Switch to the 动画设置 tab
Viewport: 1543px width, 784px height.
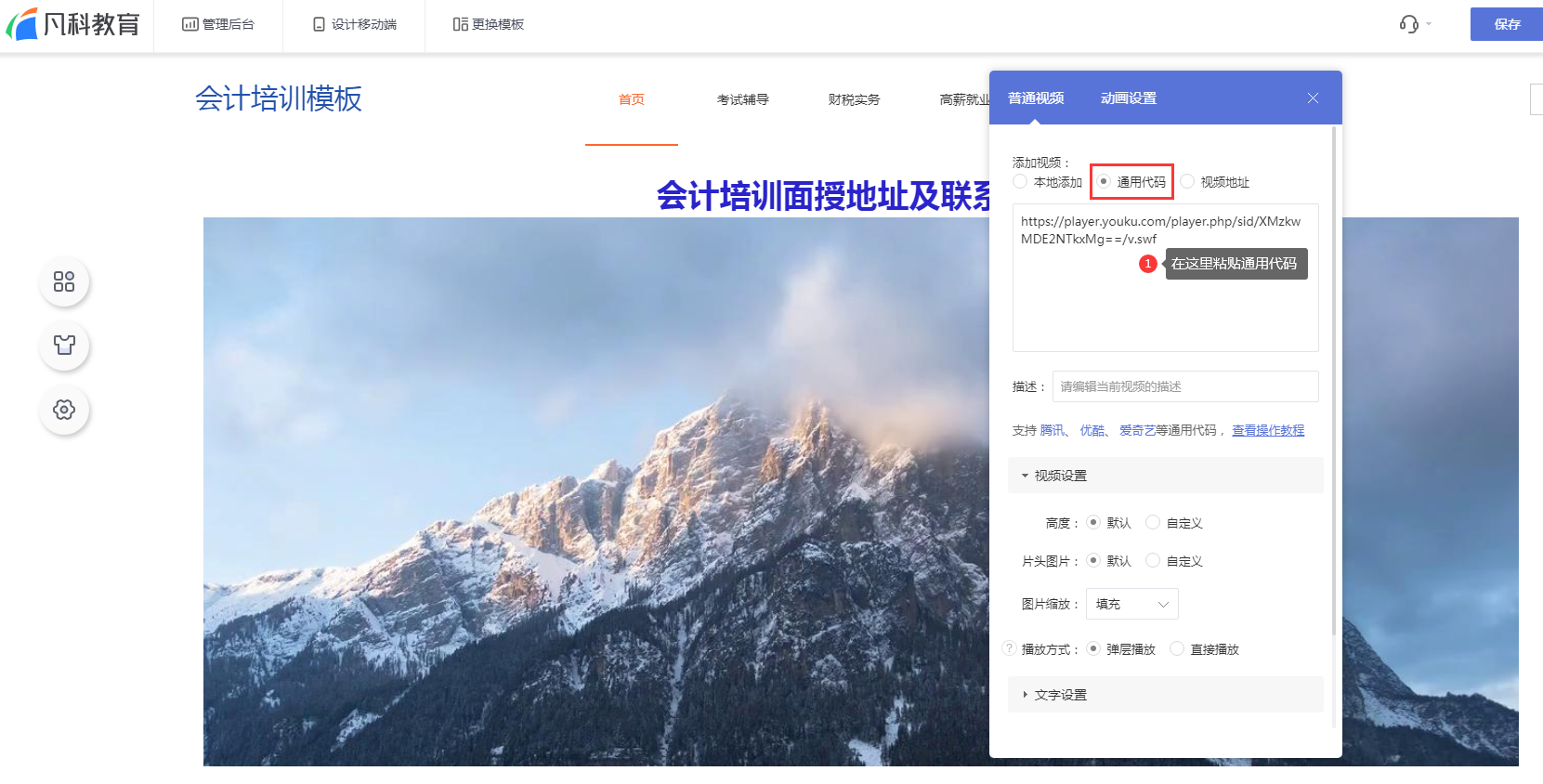[x=1129, y=98]
